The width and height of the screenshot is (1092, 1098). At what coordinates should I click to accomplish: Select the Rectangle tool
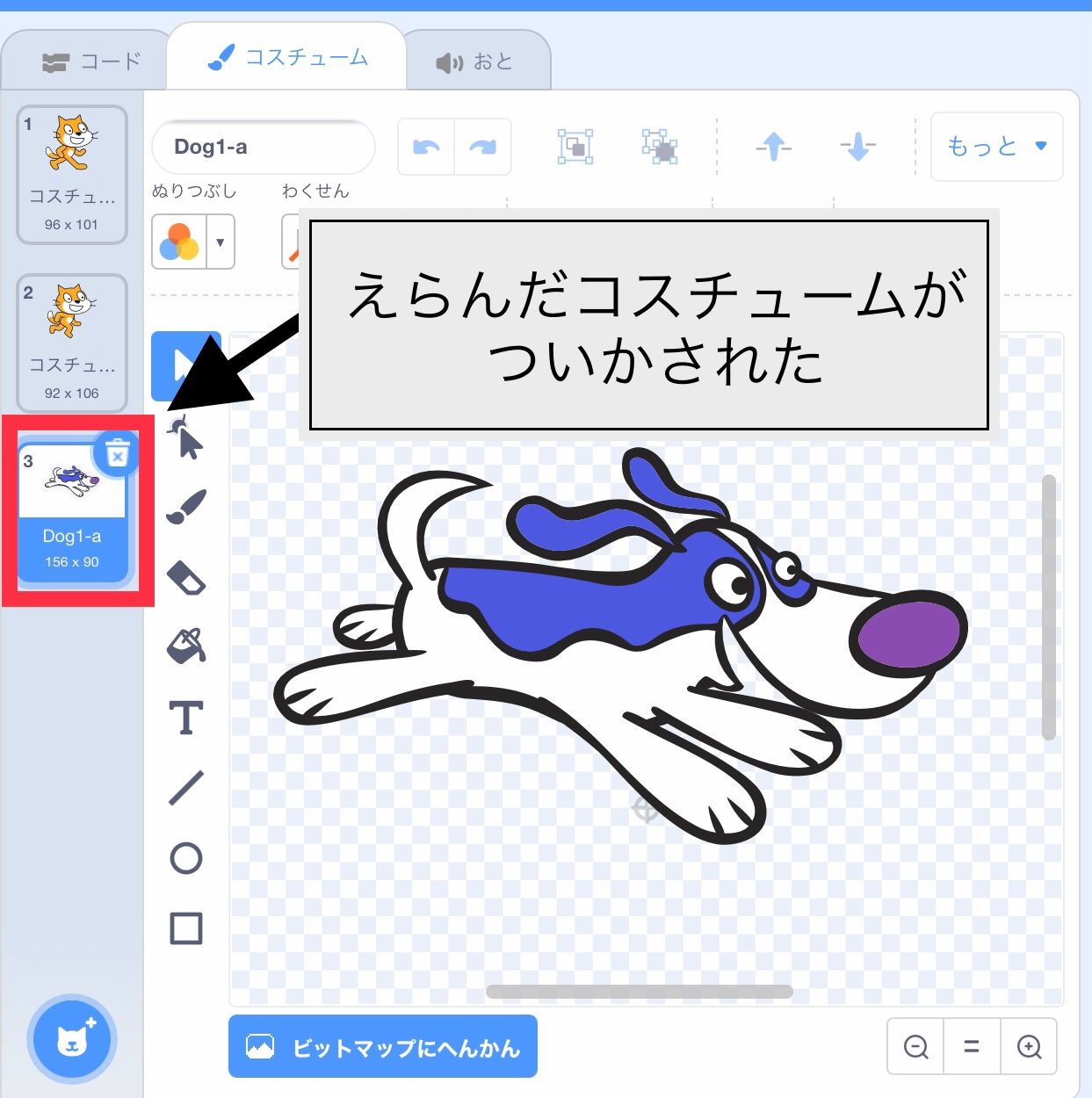click(x=186, y=929)
